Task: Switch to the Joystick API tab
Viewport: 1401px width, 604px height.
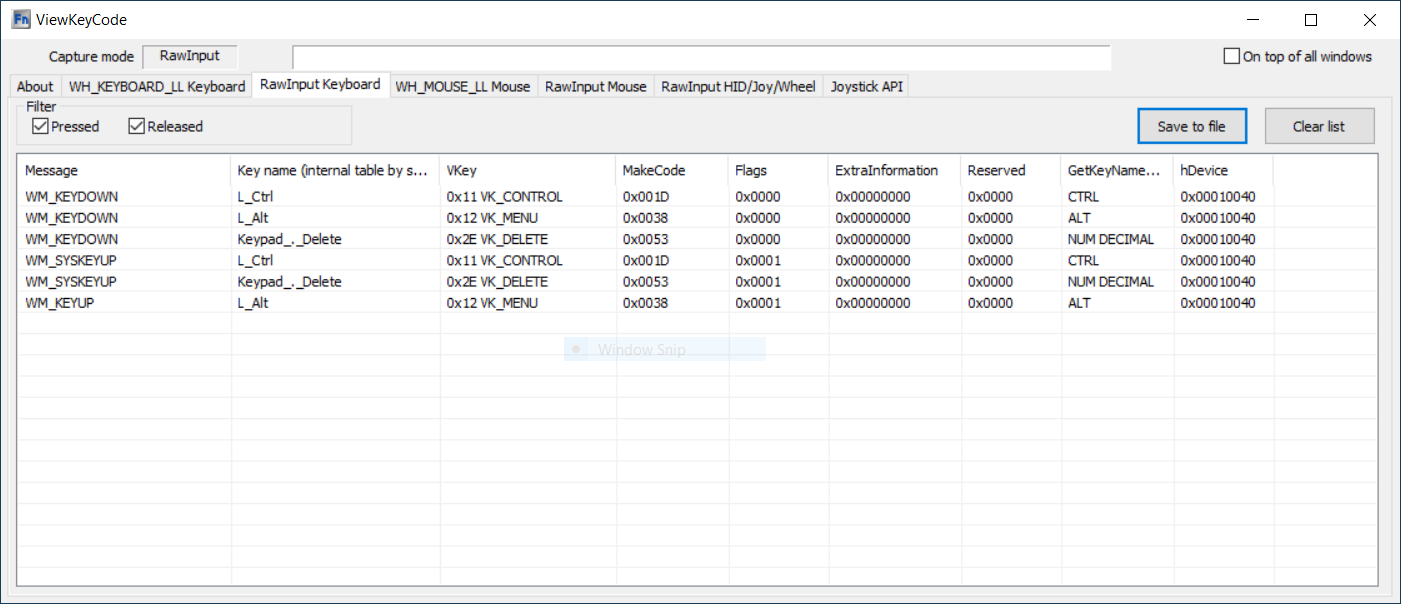Action: click(866, 87)
